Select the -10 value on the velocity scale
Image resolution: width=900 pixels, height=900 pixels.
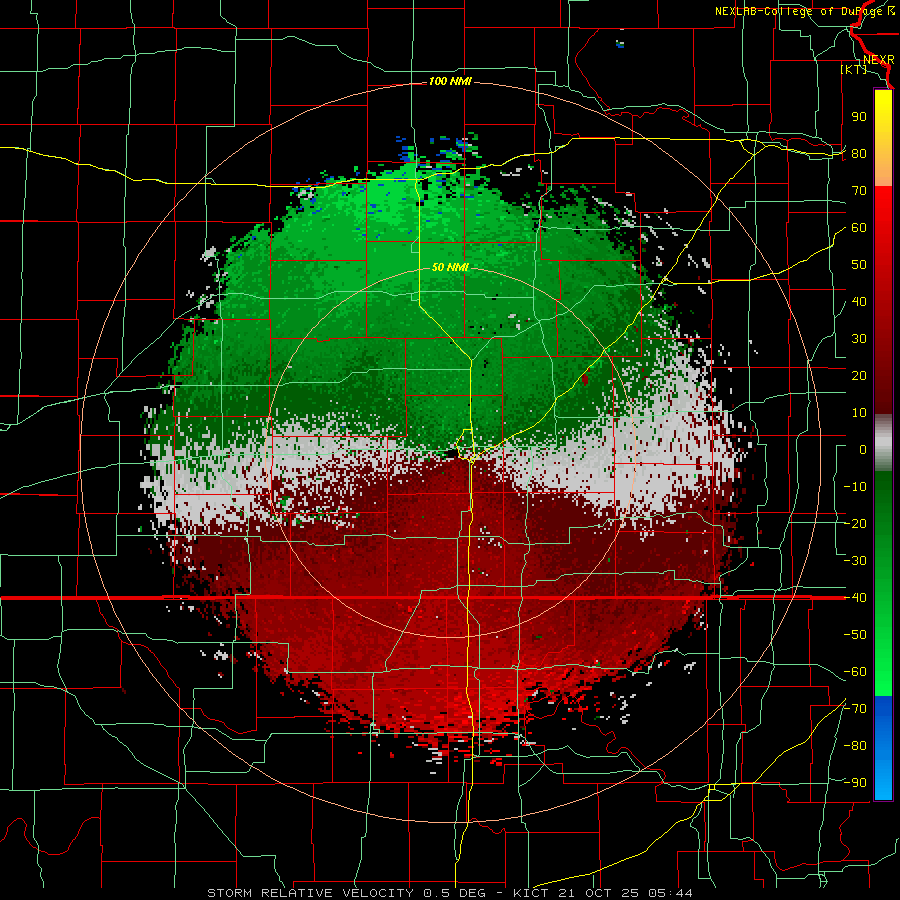[855, 487]
